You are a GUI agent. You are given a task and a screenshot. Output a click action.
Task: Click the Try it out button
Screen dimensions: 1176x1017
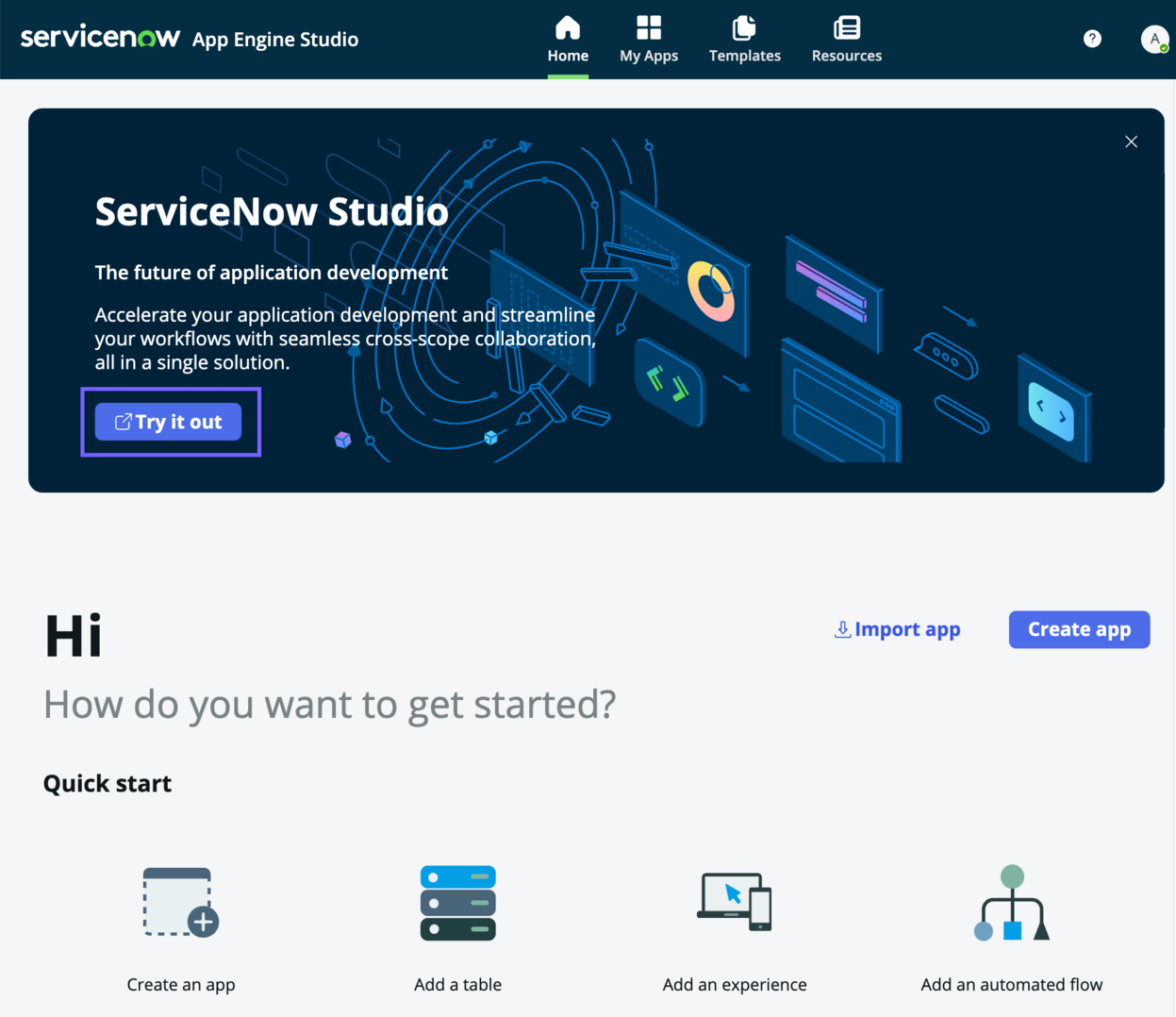169,422
